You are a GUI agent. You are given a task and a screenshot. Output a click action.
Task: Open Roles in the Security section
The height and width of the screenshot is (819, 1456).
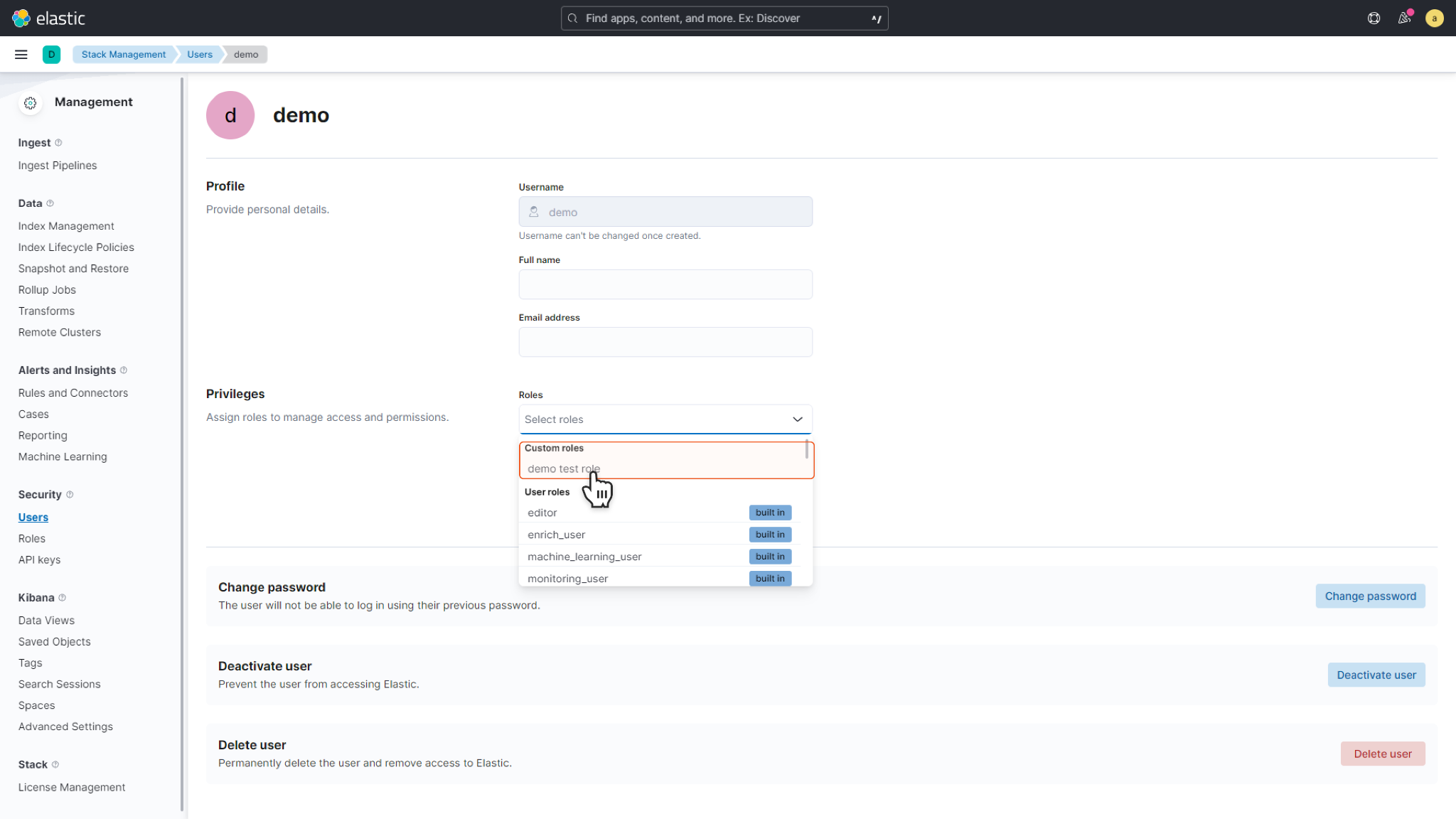[x=32, y=539]
